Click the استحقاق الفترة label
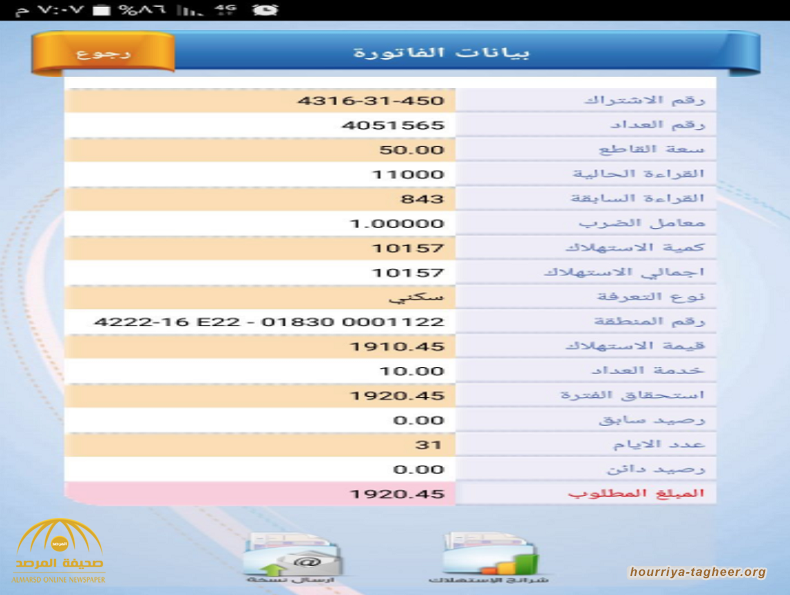This screenshot has width=790, height=595. click(x=632, y=395)
